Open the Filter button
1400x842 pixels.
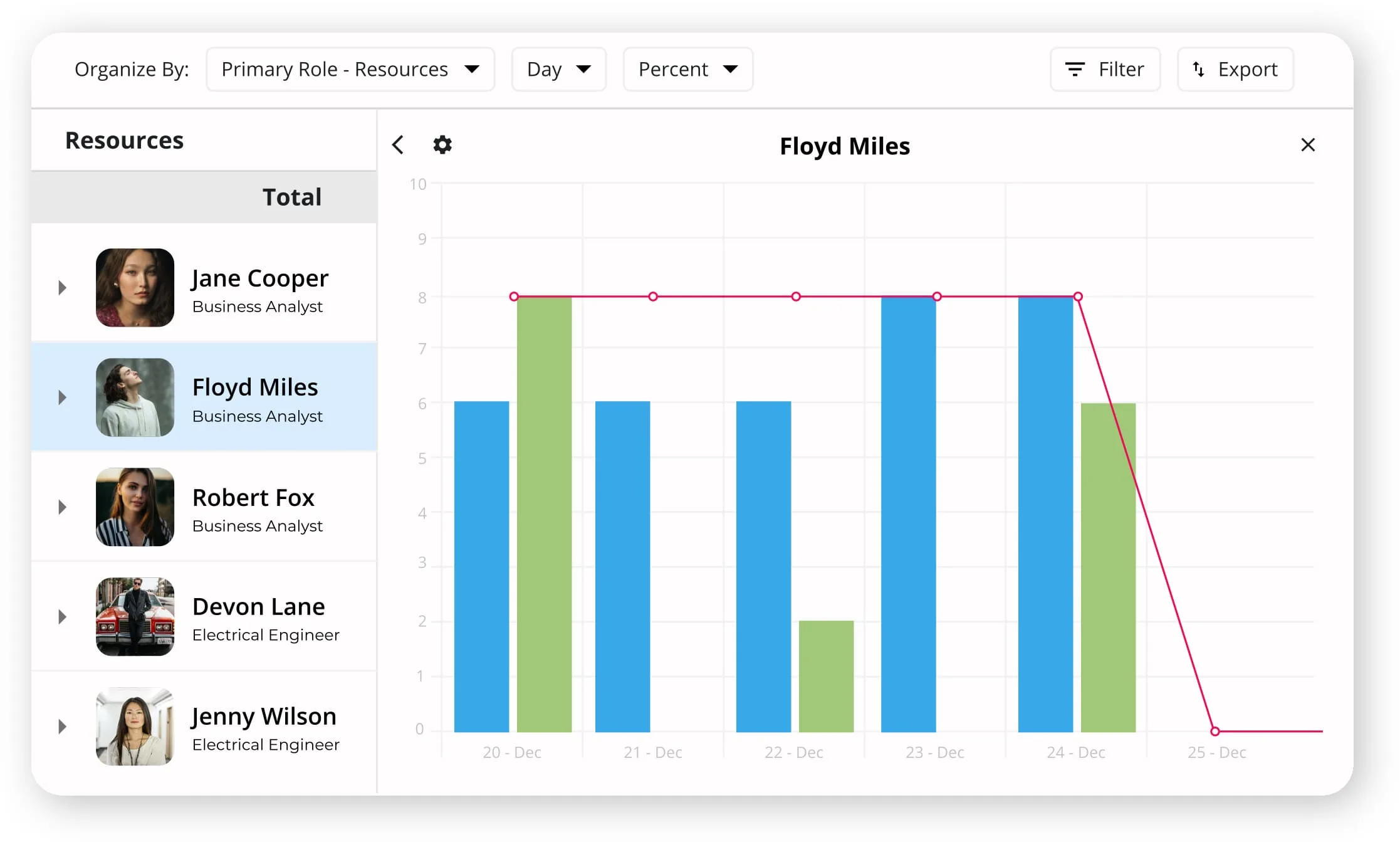click(1105, 69)
